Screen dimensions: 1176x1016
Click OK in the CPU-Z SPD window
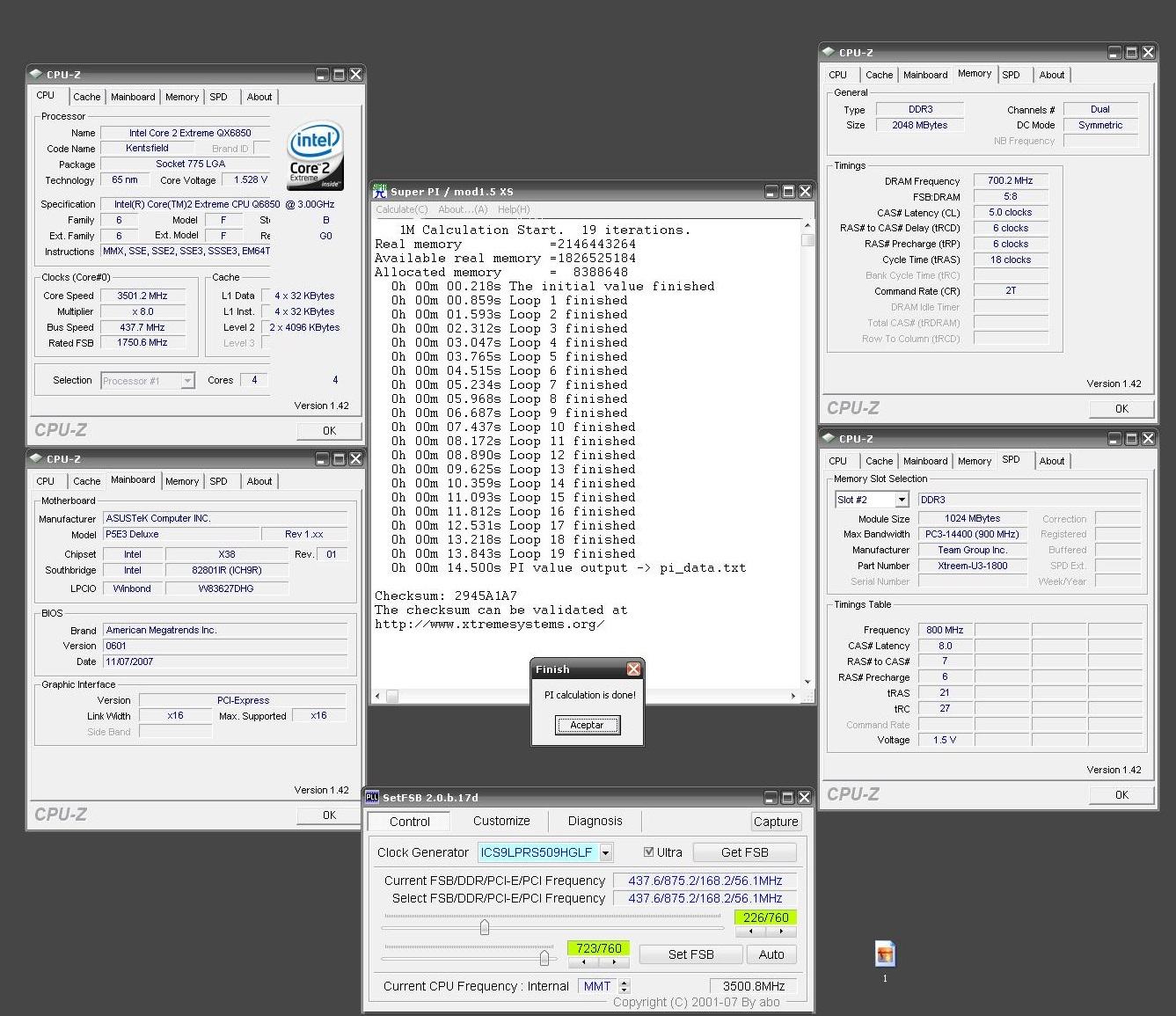pos(1121,794)
